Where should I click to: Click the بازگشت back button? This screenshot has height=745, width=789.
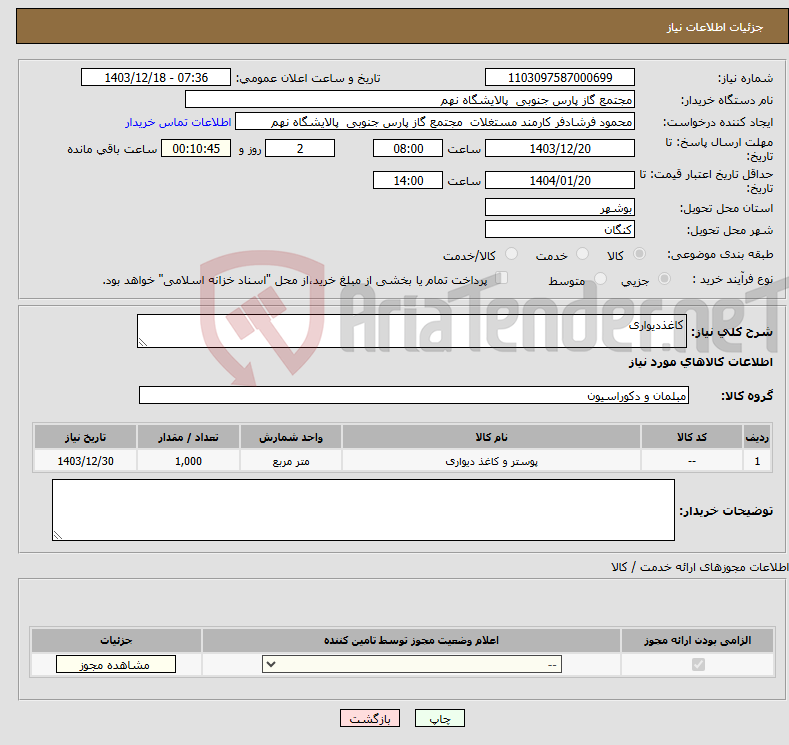click(370, 719)
